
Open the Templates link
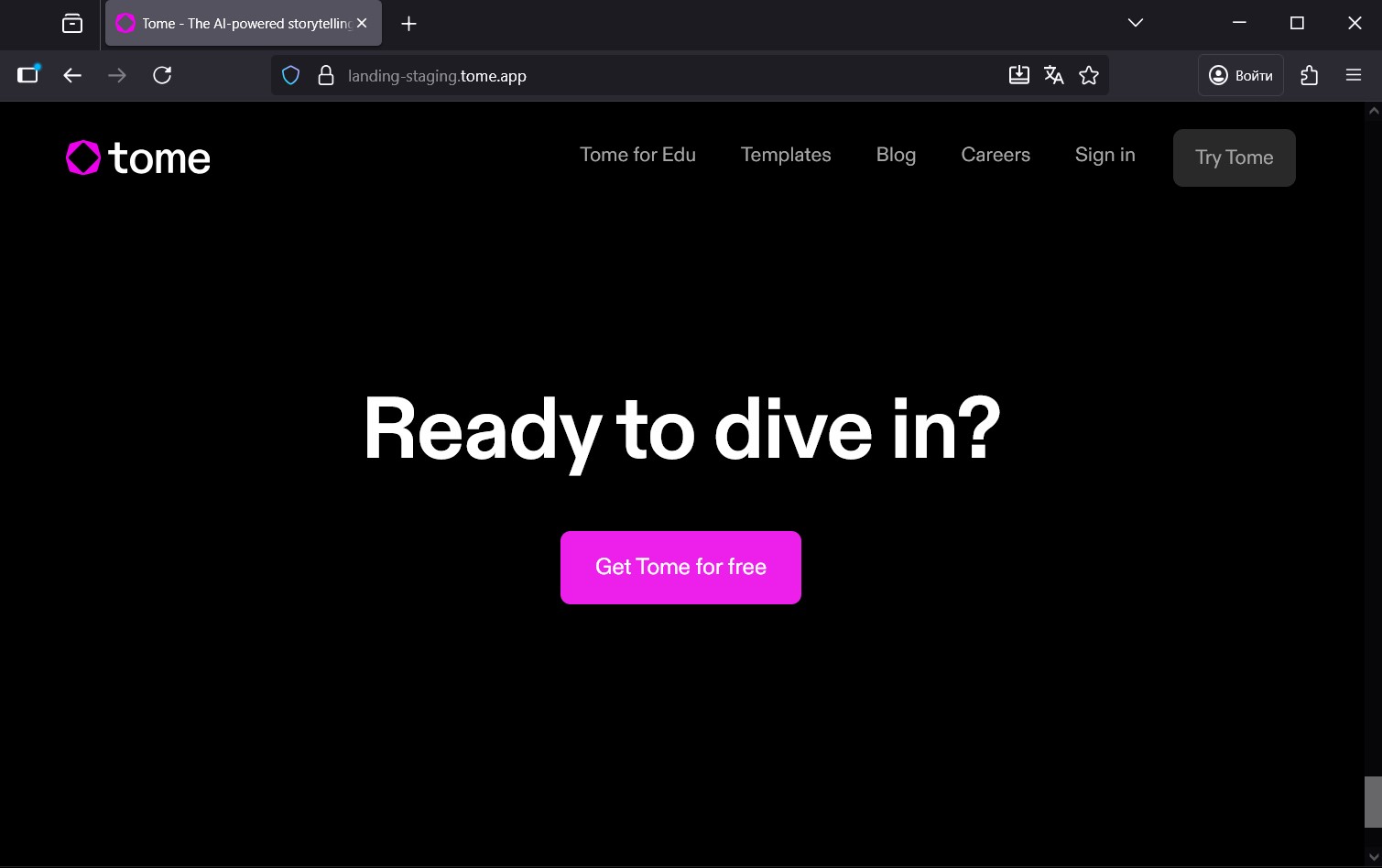[x=786, y=155]
